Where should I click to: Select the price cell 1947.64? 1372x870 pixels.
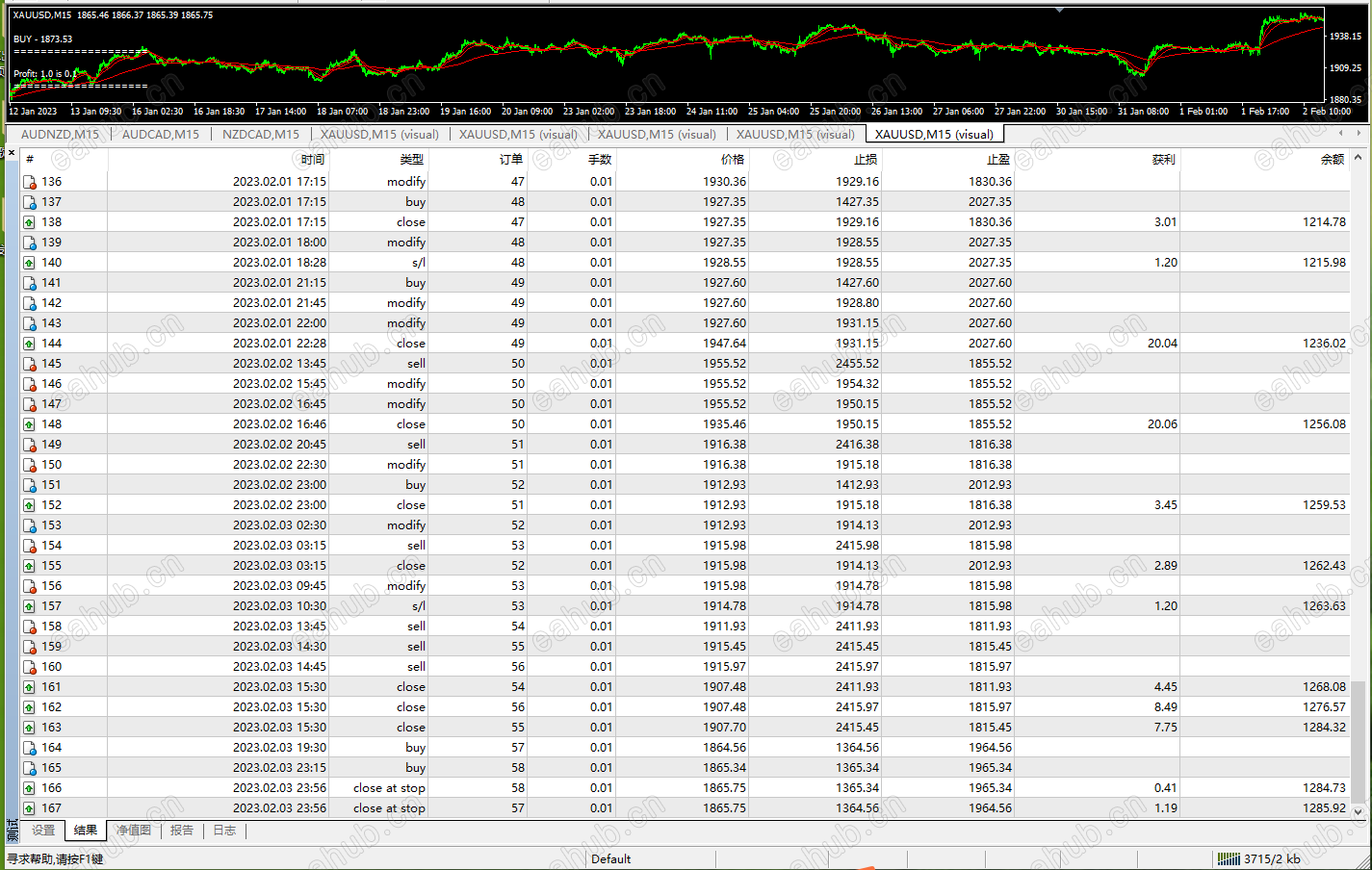tap(724, 344)
